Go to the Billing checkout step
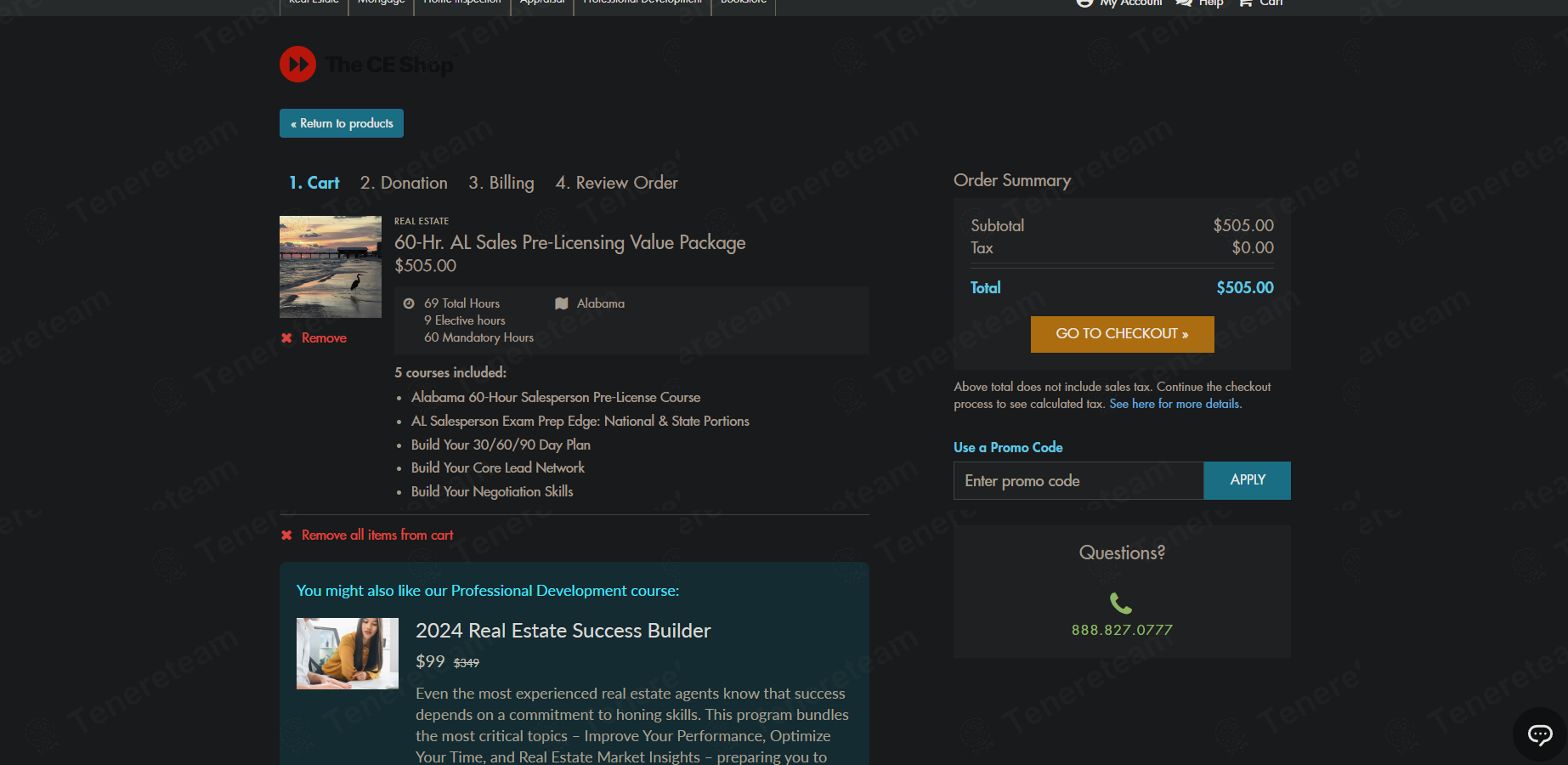Image resolution: width=1568 pixels, height=765 pixels. (x=501, y=183)
